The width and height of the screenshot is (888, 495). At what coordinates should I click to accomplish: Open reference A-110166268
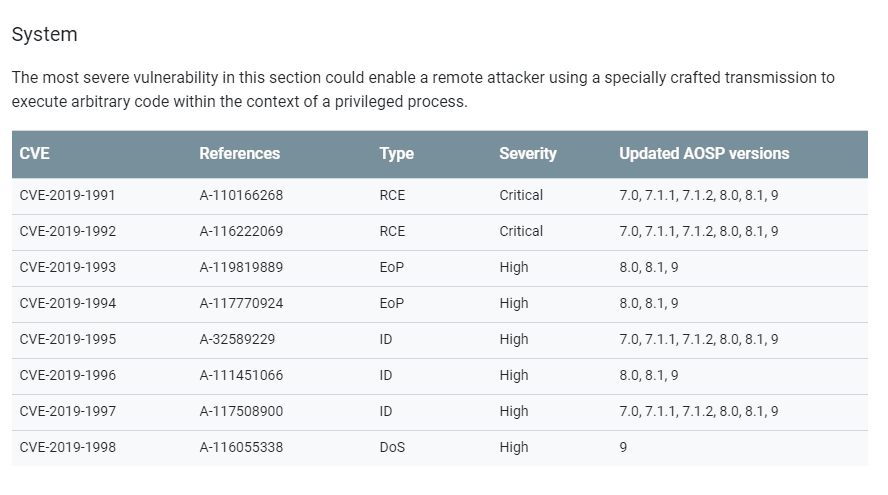pyautogui.click(x=241, y=195)
